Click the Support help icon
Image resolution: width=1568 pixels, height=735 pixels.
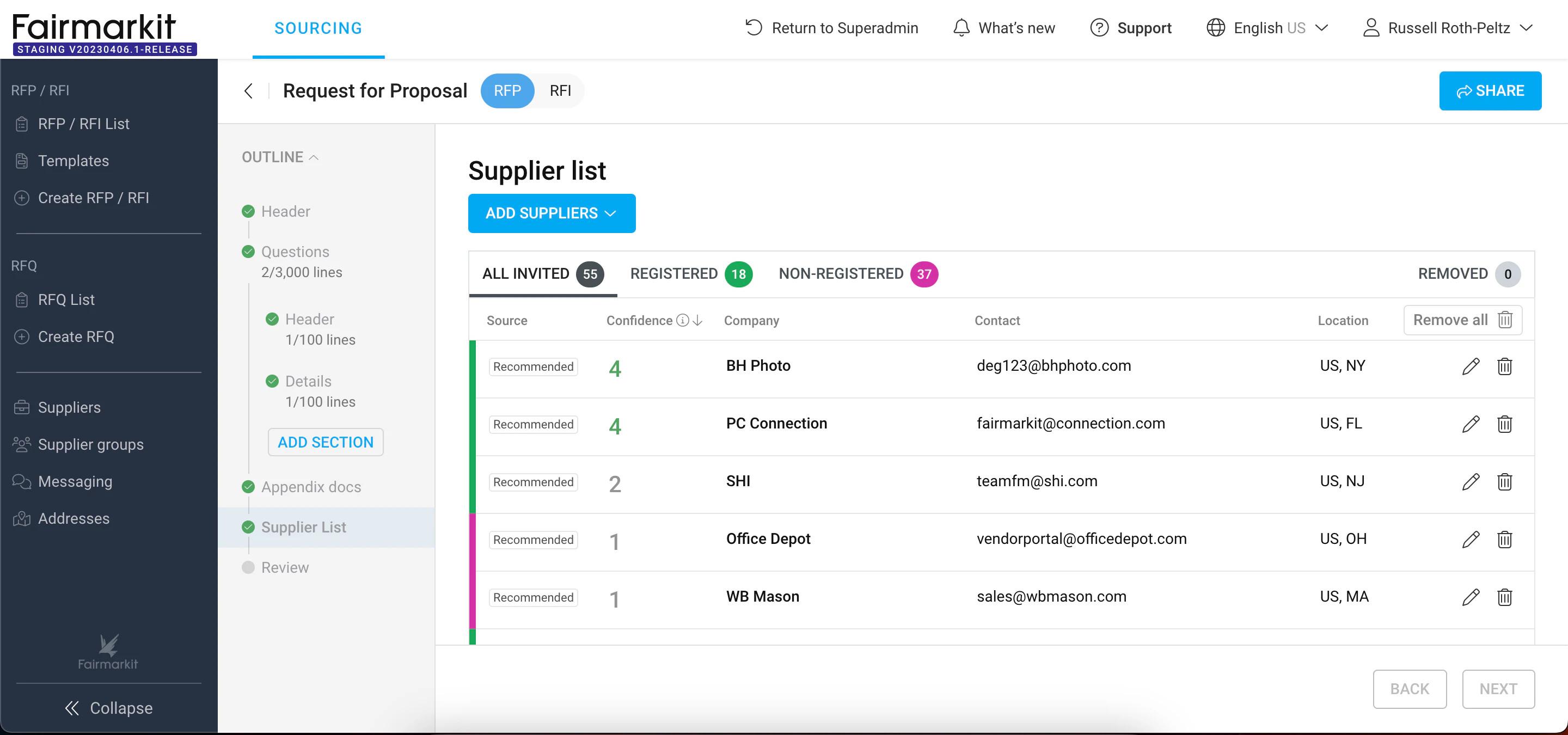(x=1099, y=28)
